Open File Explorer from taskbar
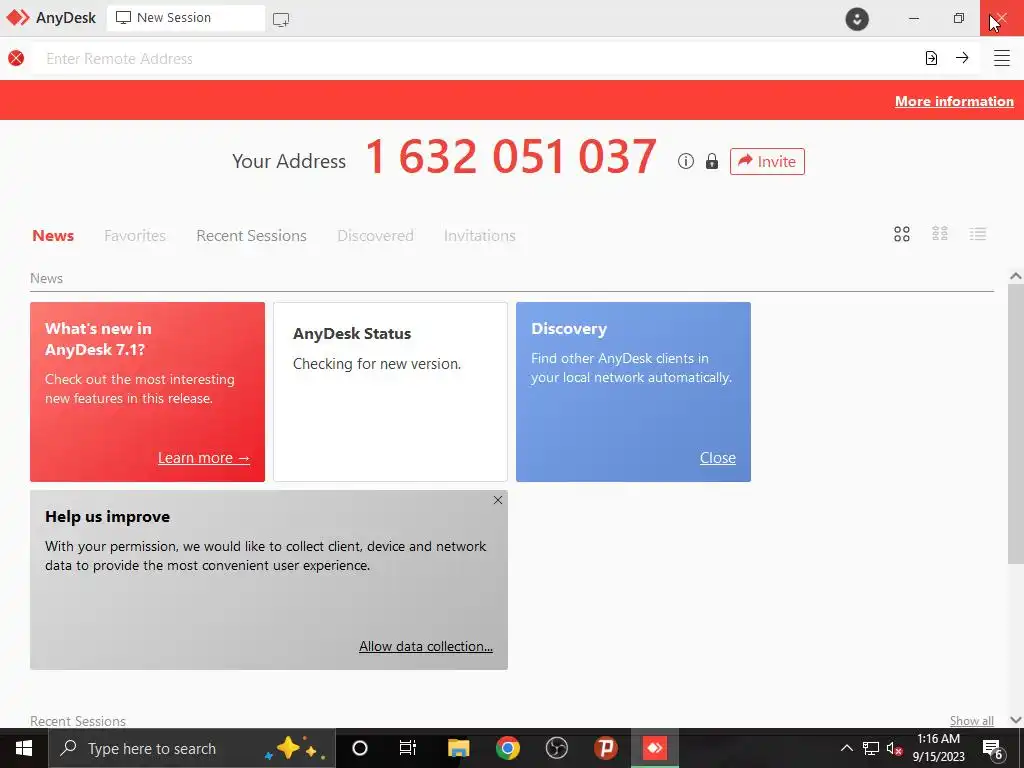1024x768 pixels. click(458, 748)
